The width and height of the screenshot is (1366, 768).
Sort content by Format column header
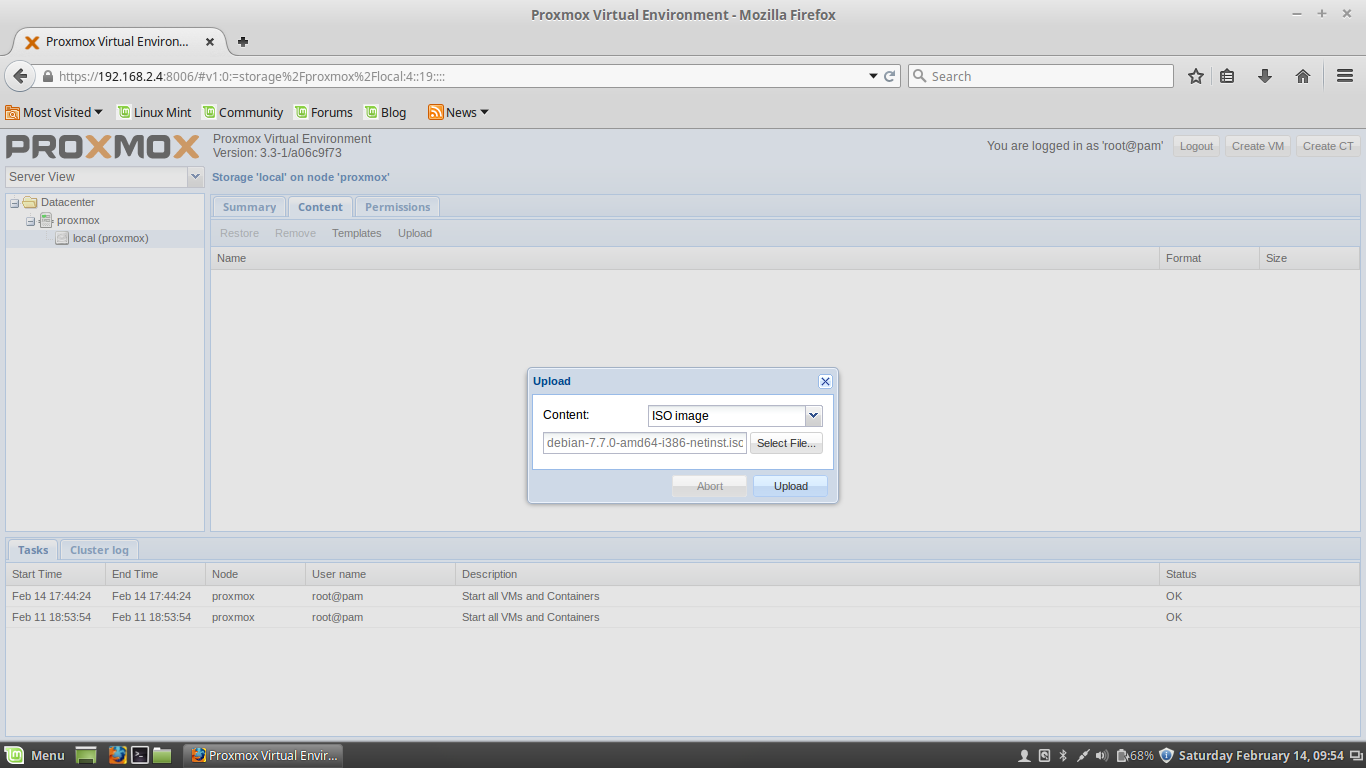click(1210, 258)
